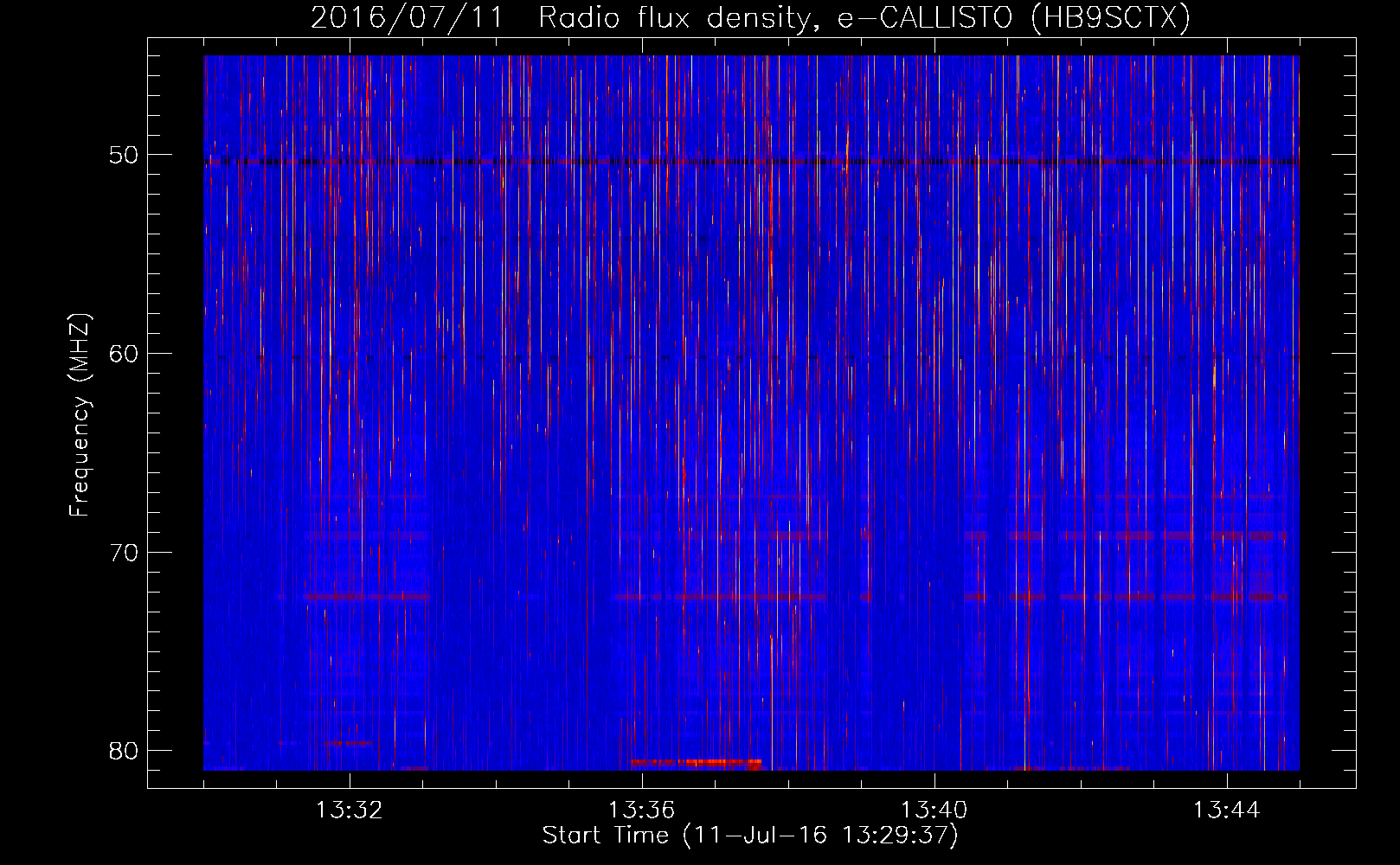Screen dimensions: 1400x865
Task: Click the 'Start Time (11-Jul-16 13:29:37)' label
Action: click(x=750, y=836)
